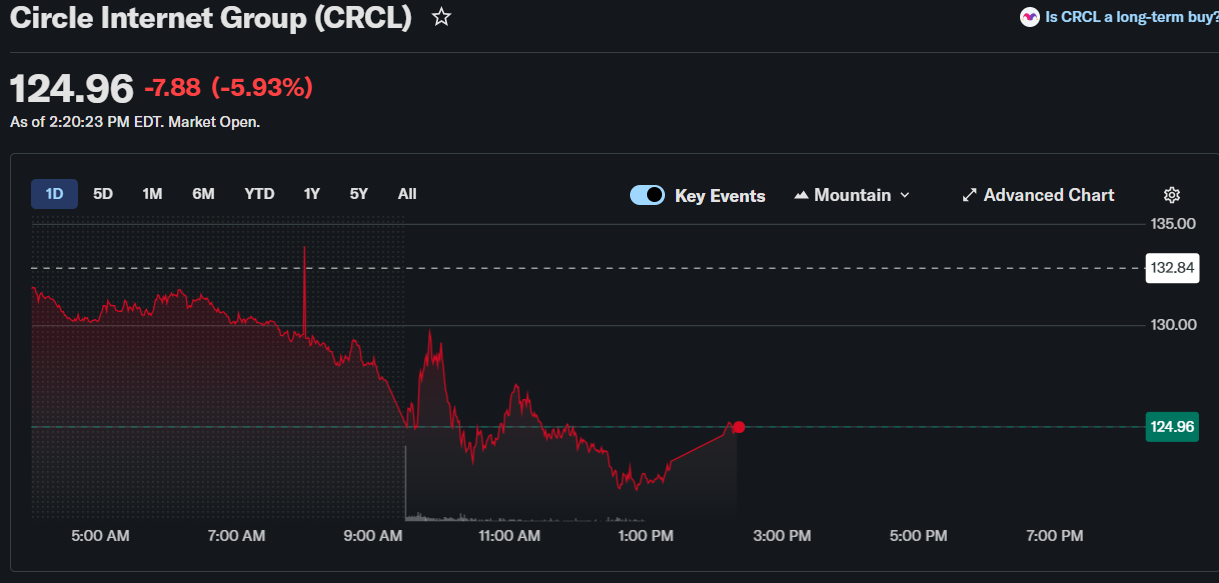This screenshot has width=1219, height=583.
Task: Switch to the YTD view
Action: (x=259, y=194)
